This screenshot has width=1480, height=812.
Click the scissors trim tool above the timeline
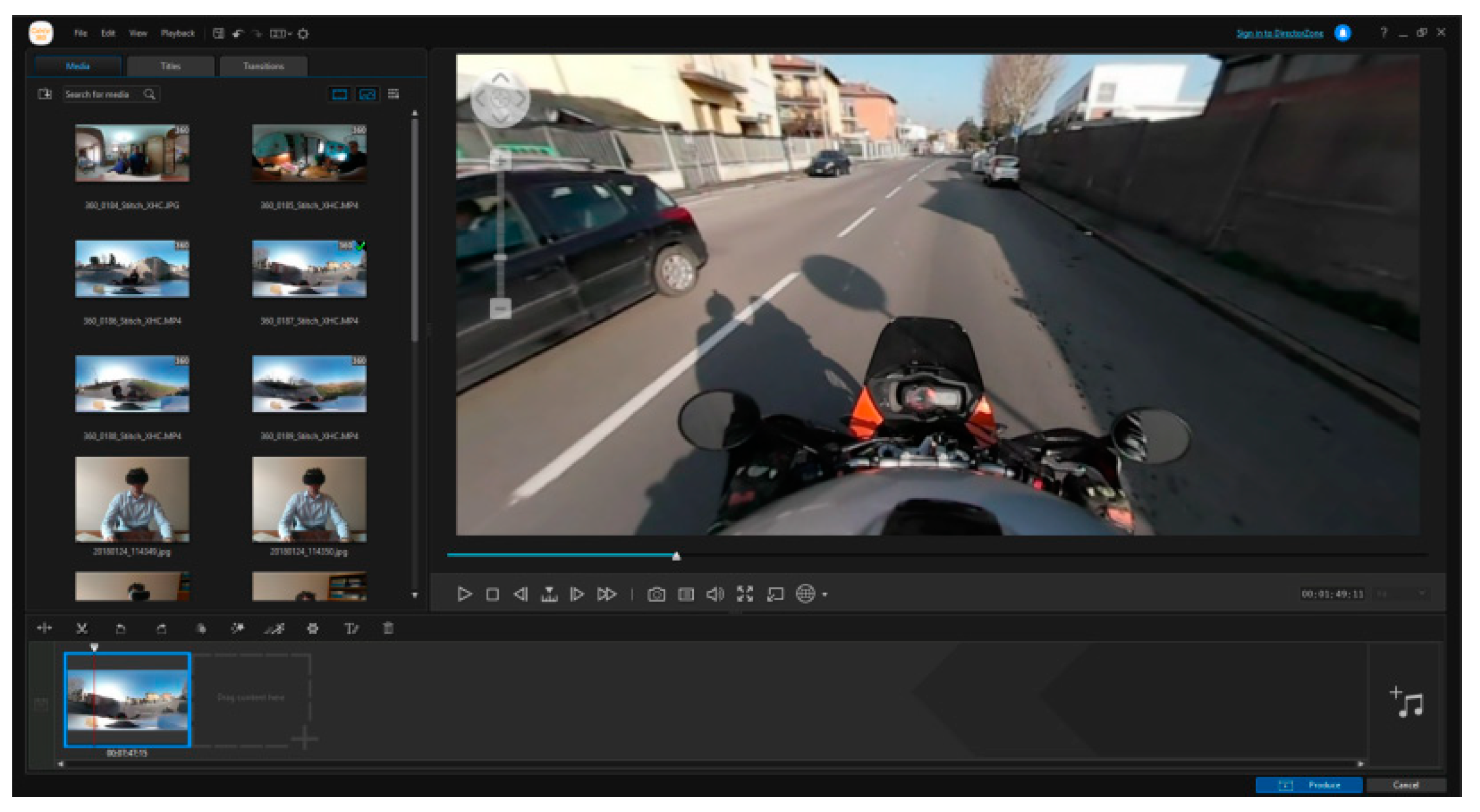tap(82, 629)
